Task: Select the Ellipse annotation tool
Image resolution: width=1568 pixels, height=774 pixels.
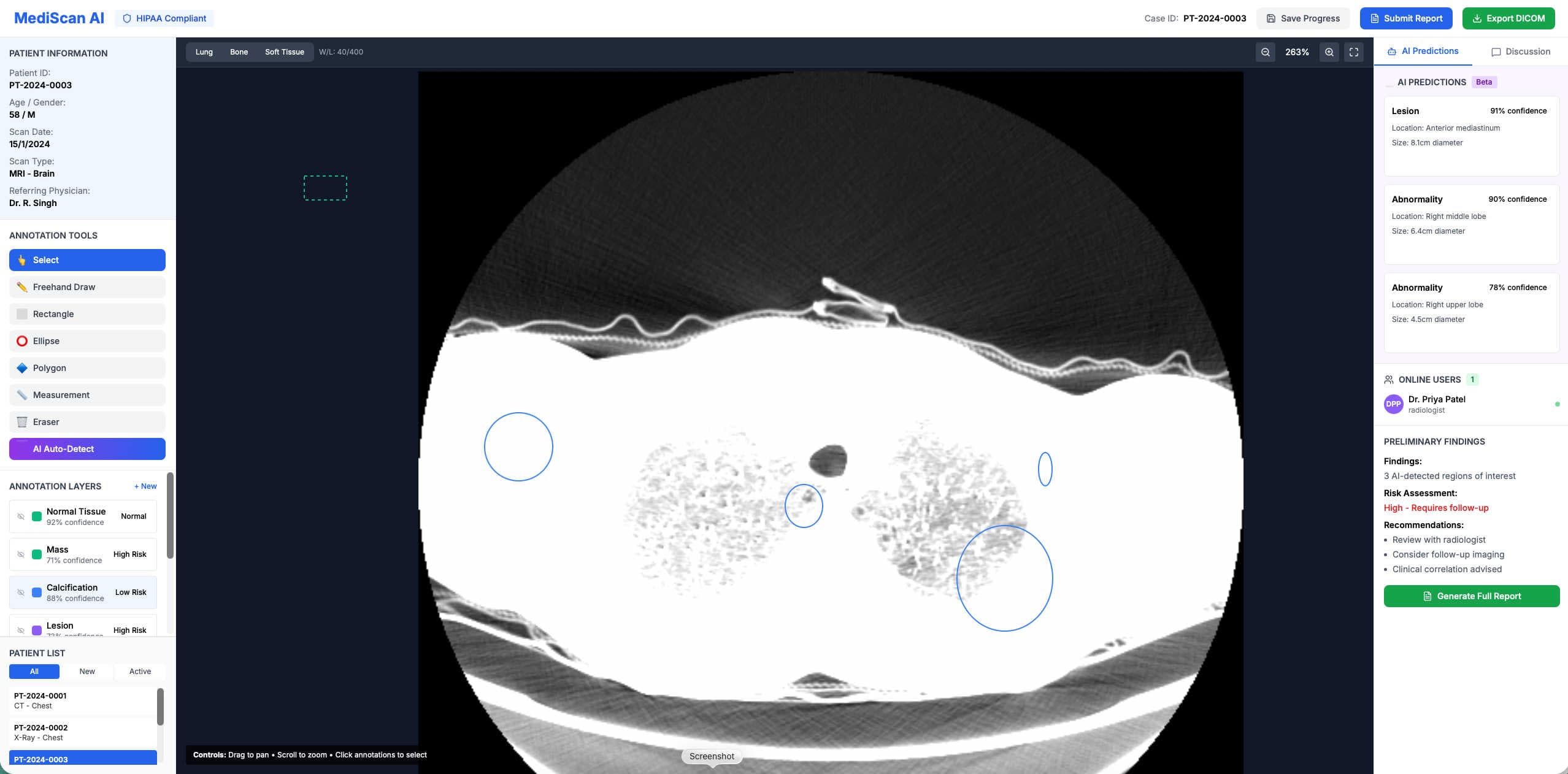Action: [86, 340]
